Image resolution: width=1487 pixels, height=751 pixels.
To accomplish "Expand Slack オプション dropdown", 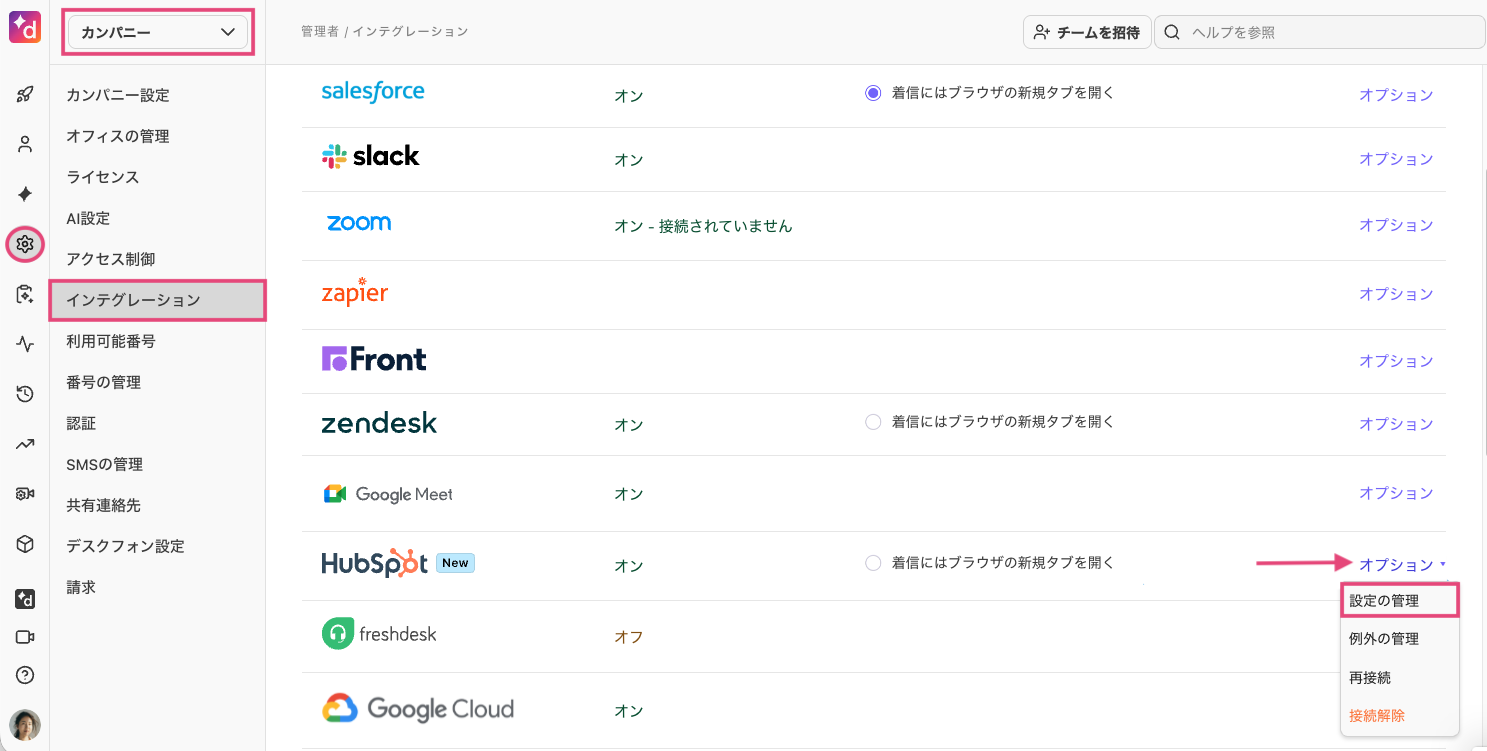I will pyautogui.click(x=1396, y=159).
